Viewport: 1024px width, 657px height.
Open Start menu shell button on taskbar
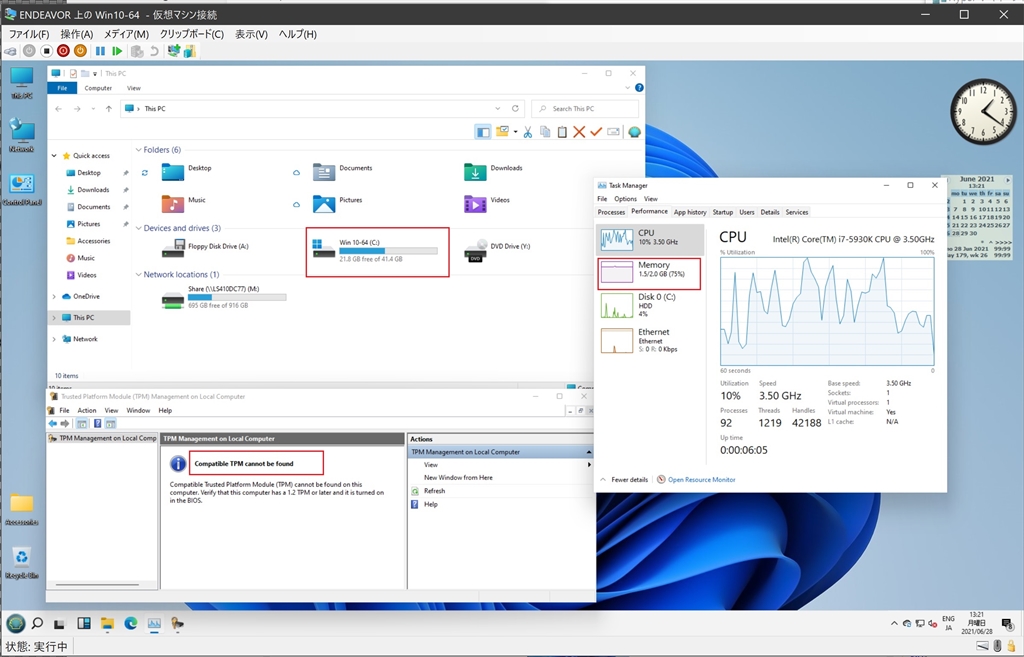point(16,624)
